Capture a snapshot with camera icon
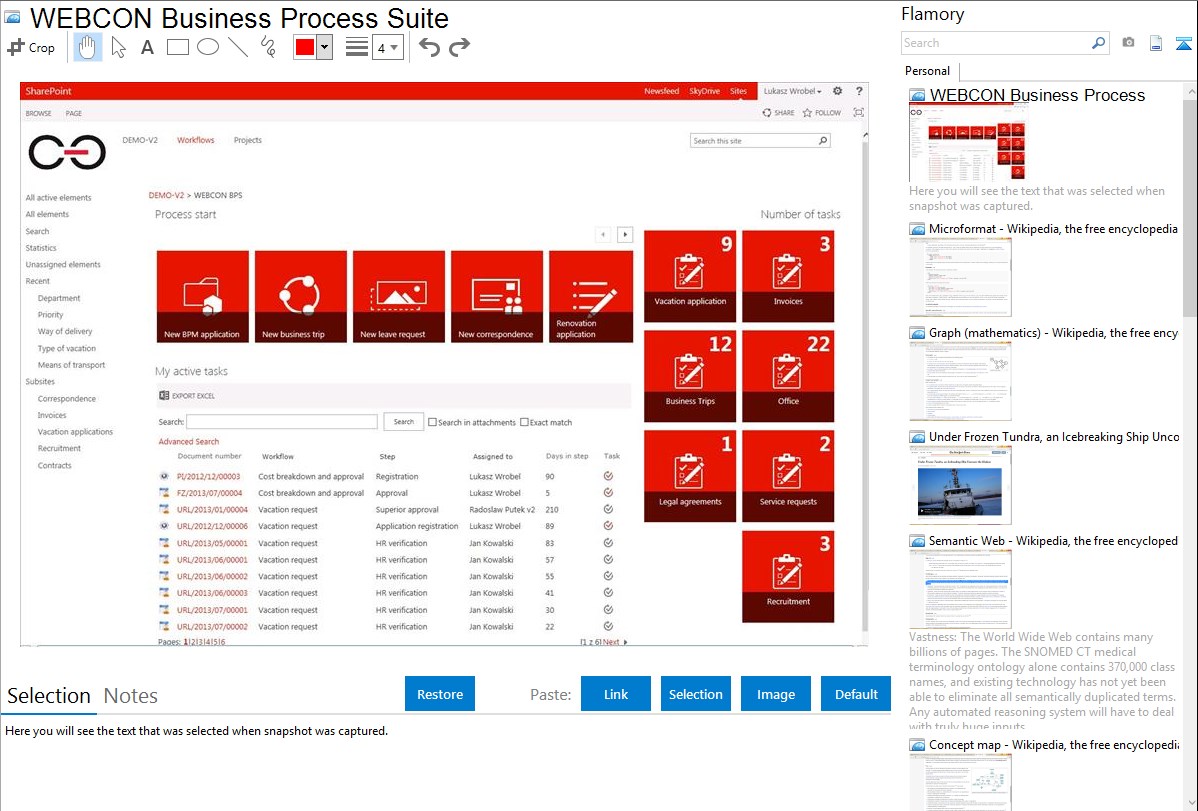This screenshot has height=811, width=1198. click(x=1128, y=43)
